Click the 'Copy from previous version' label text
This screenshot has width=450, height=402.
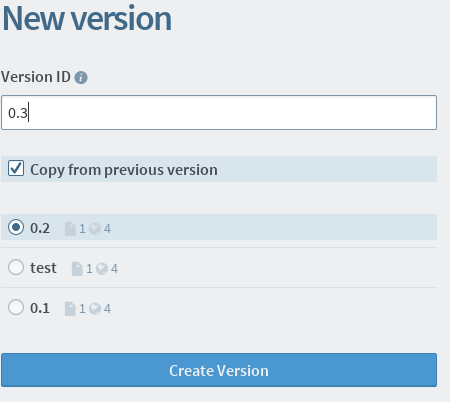point(124,170)
